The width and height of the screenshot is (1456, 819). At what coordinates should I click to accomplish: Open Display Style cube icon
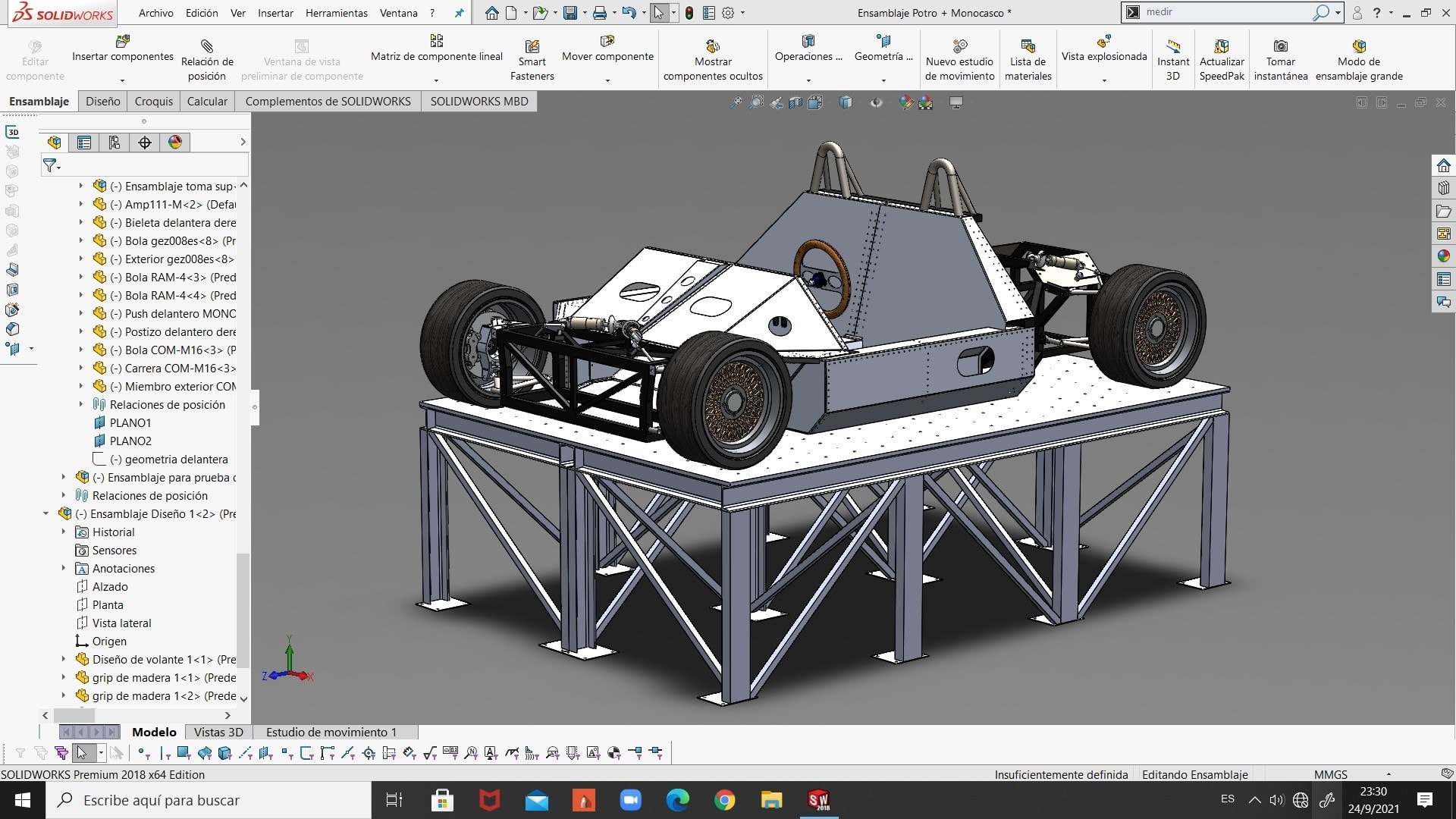click(x=846, y=102)
